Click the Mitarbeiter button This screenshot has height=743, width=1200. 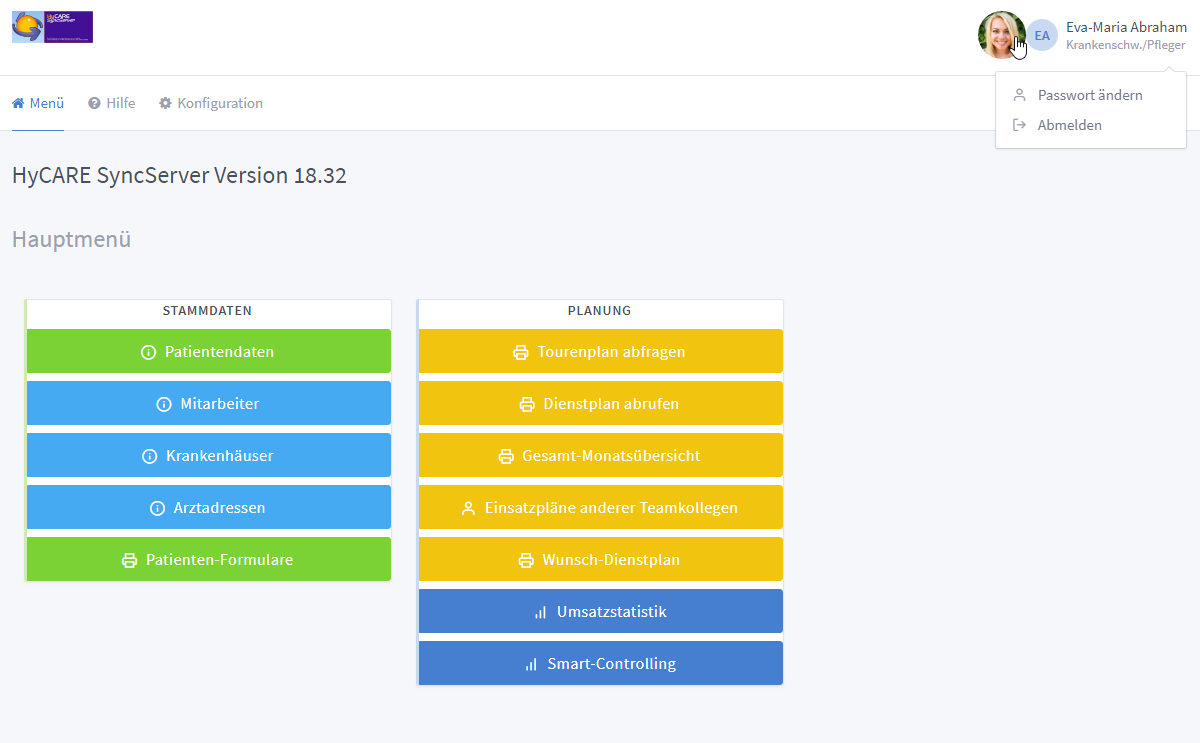coord(208,404)
